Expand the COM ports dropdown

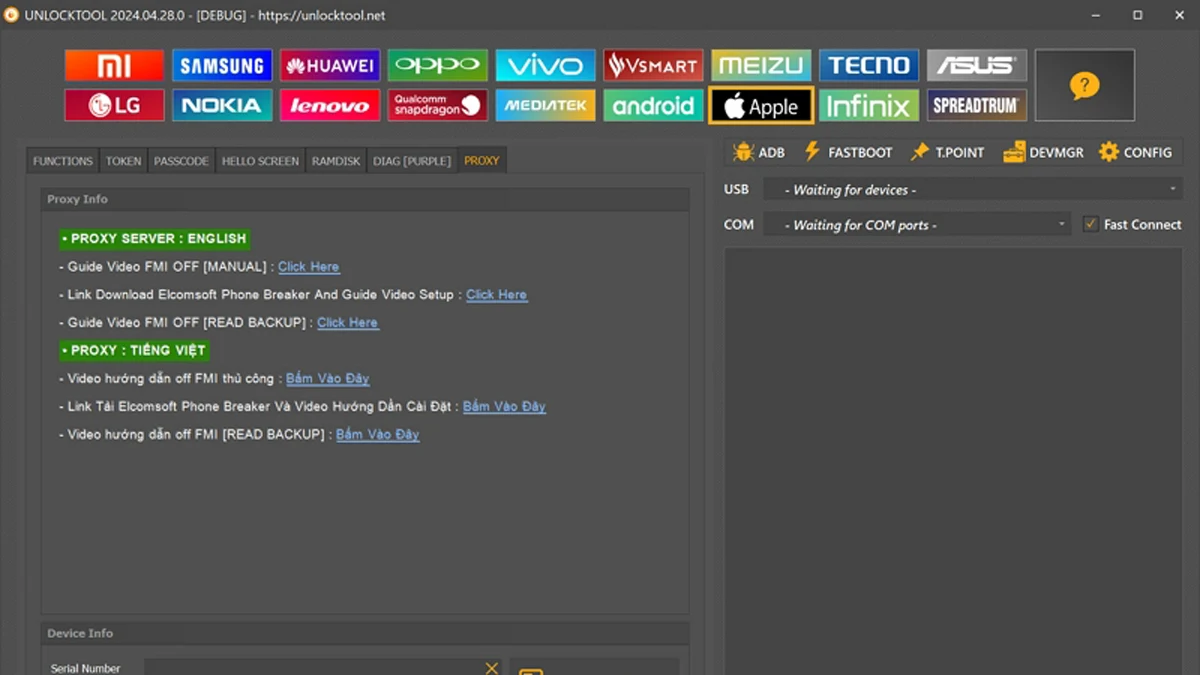916,225
